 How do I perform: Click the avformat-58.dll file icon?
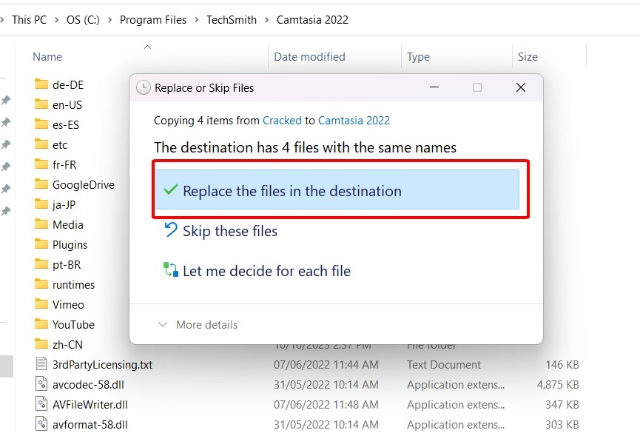[41, 424]
